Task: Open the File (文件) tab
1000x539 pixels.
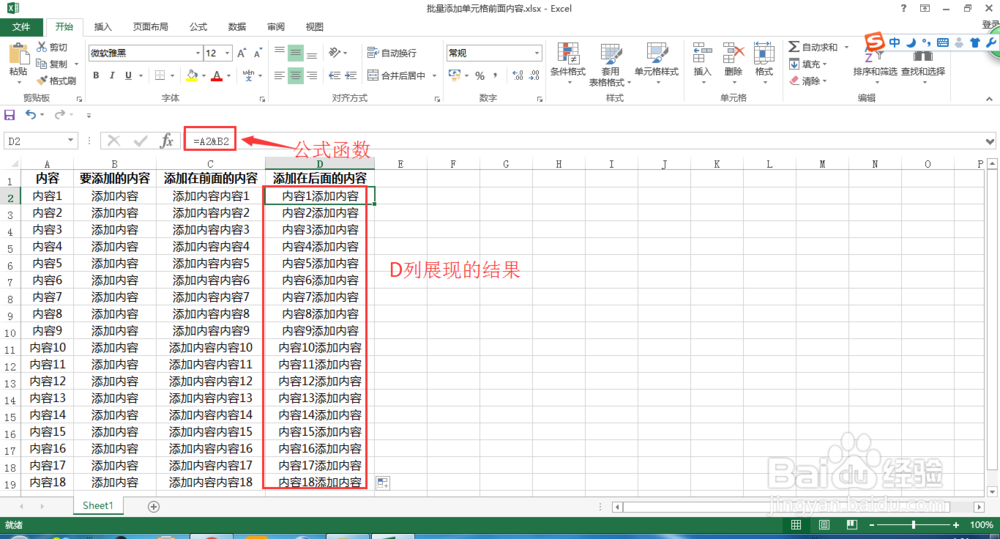Action: 21,27
